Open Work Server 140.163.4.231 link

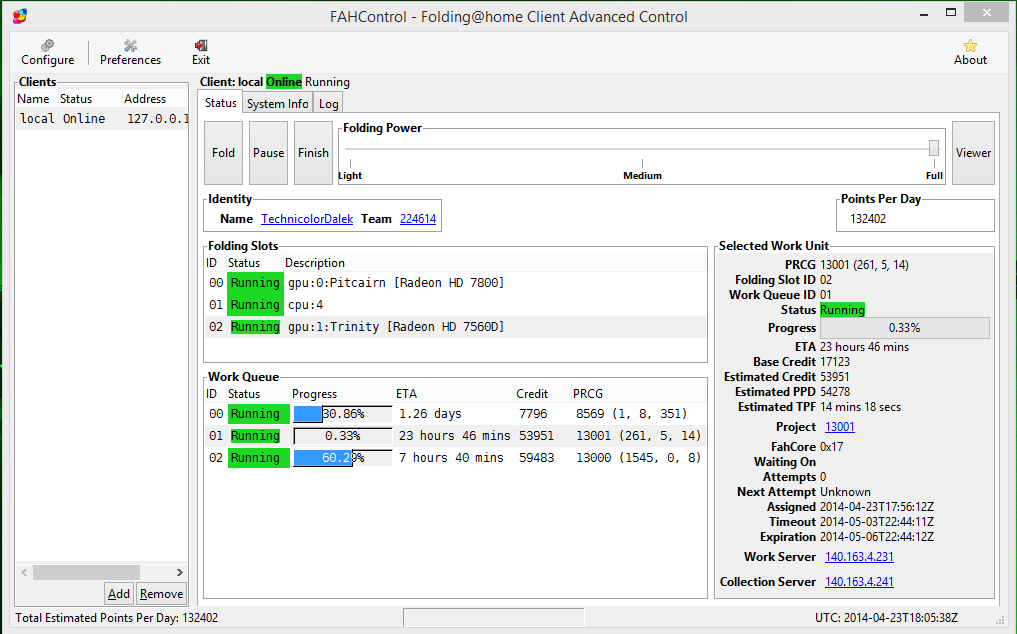859,556
